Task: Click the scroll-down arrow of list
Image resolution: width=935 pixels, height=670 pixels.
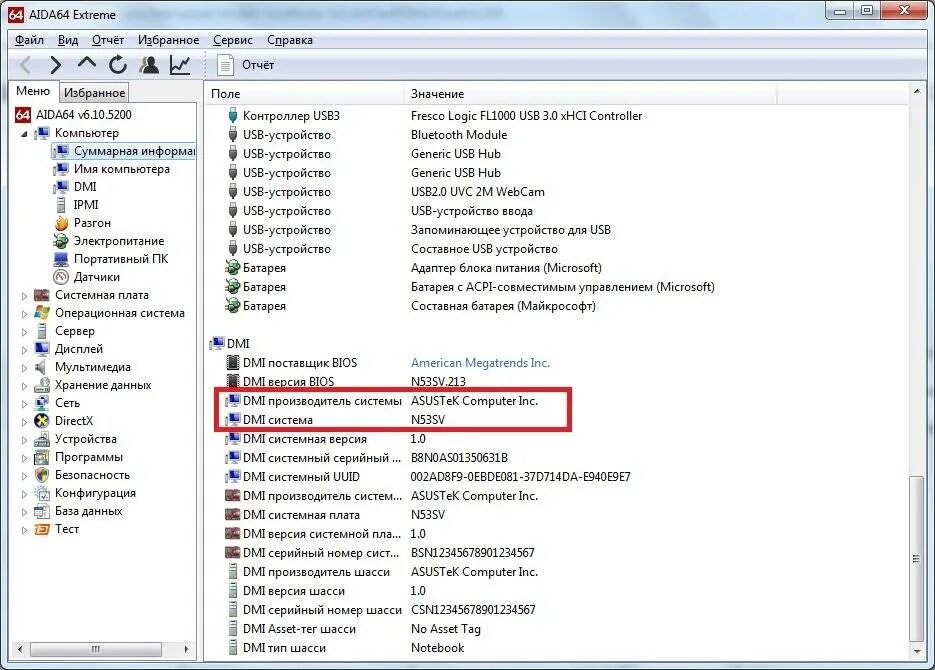Action: tap(917, 652)
